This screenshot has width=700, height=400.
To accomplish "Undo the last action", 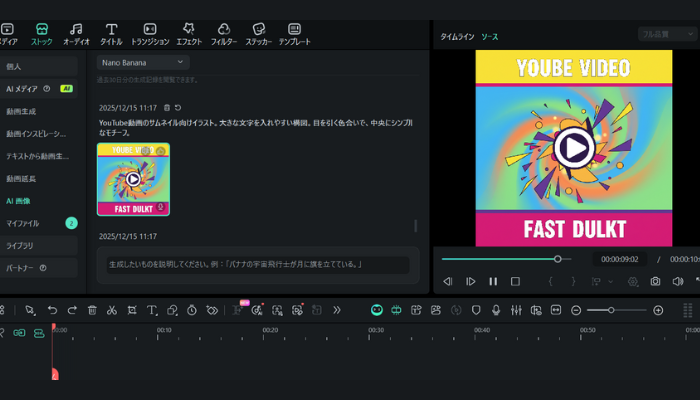I will pos(52,310).
